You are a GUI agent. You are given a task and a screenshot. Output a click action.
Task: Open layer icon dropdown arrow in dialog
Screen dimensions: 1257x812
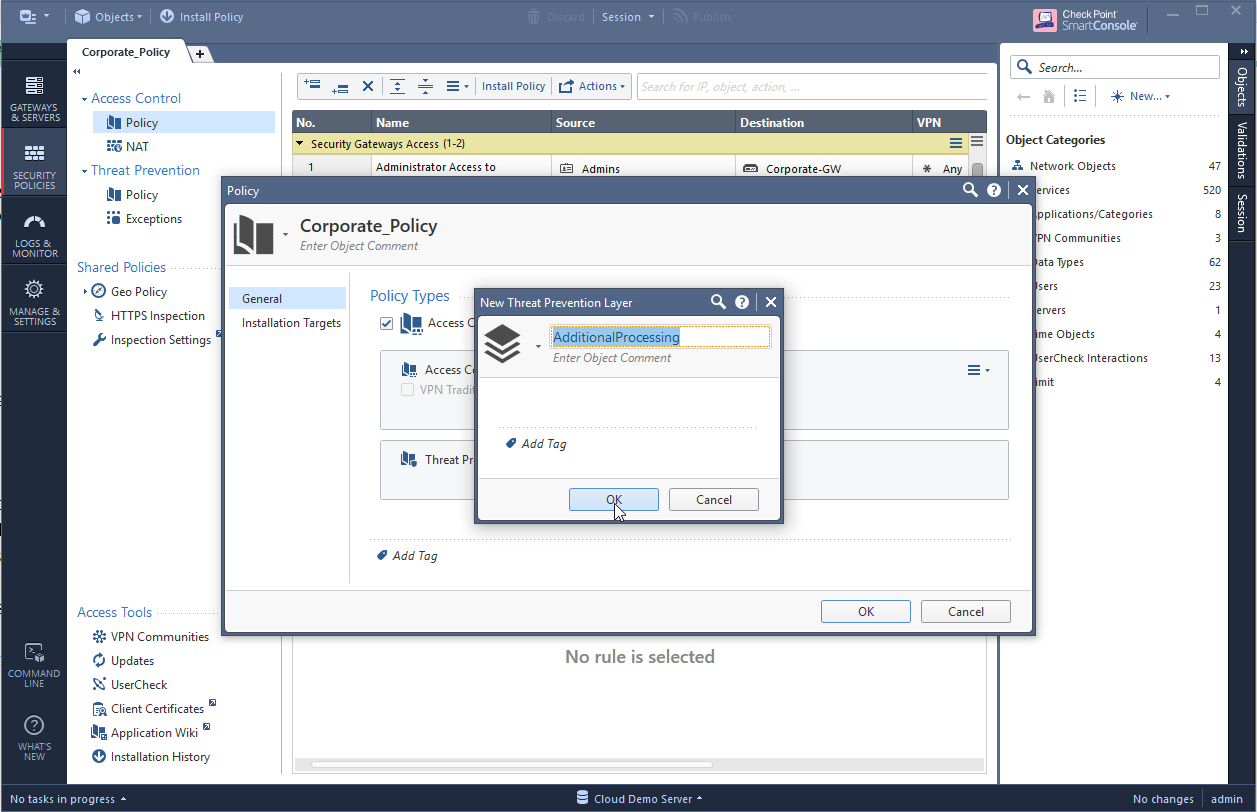point(538,347)
